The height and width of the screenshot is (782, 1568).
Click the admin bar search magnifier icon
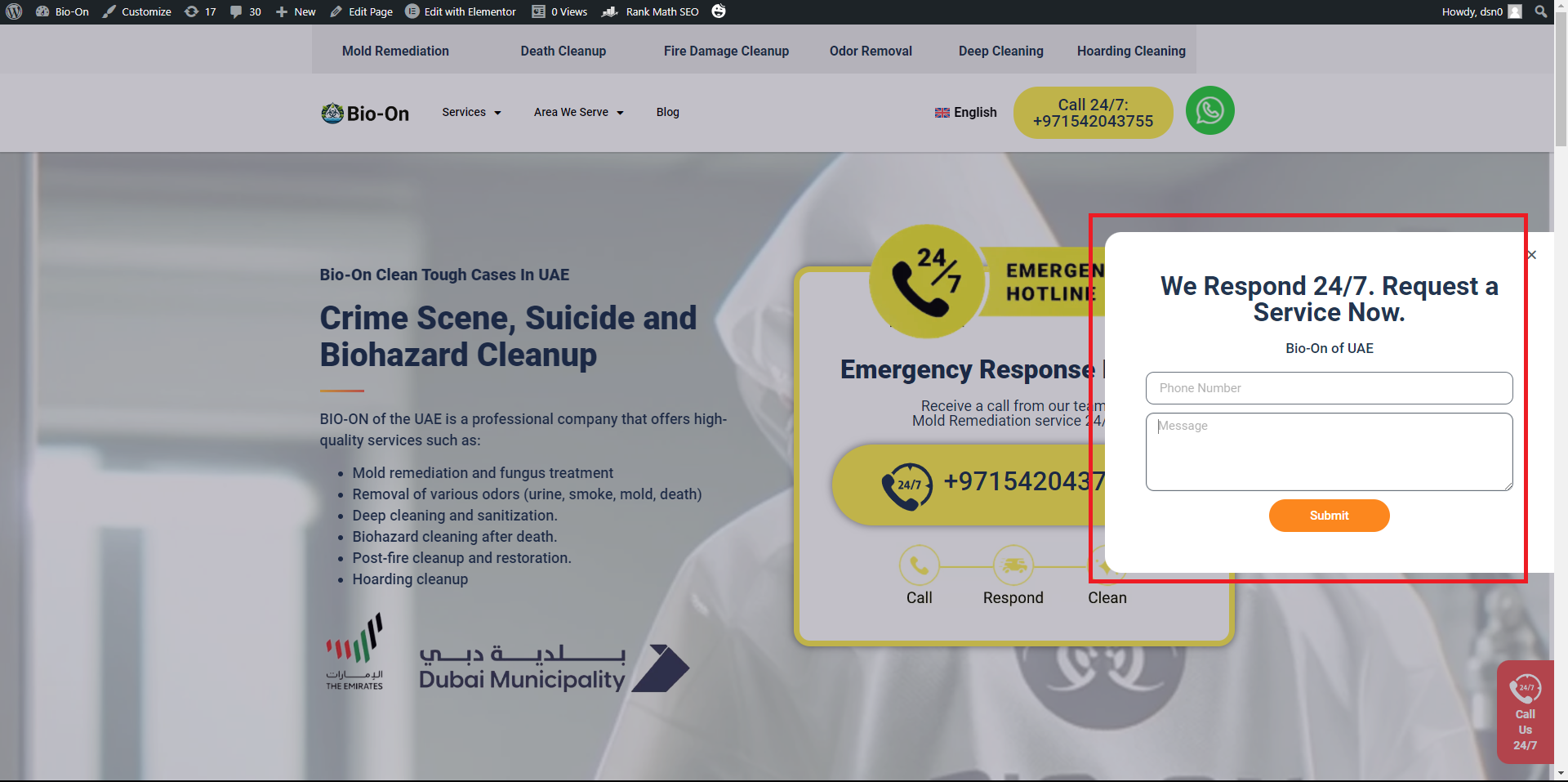pos(1540,11)
